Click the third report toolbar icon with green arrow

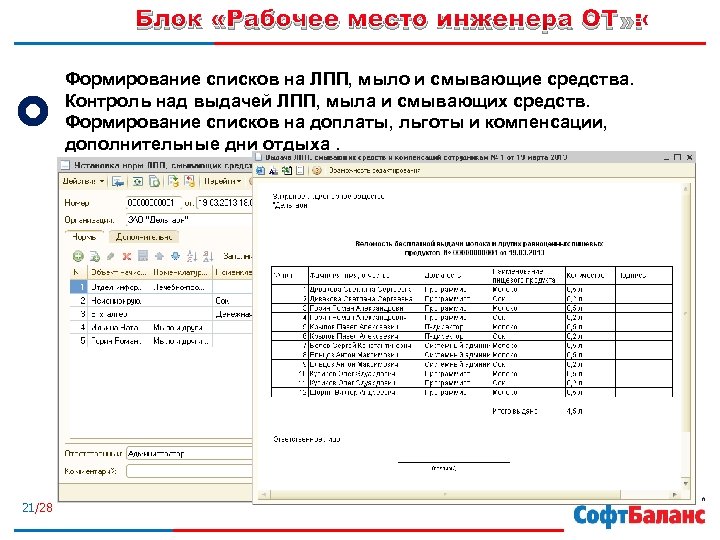pos(287,171)
